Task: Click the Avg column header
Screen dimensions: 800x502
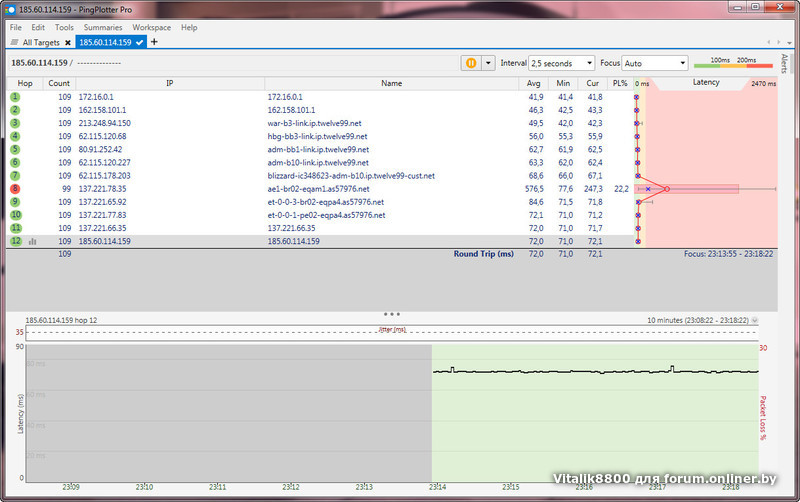Action: point(534,83)
